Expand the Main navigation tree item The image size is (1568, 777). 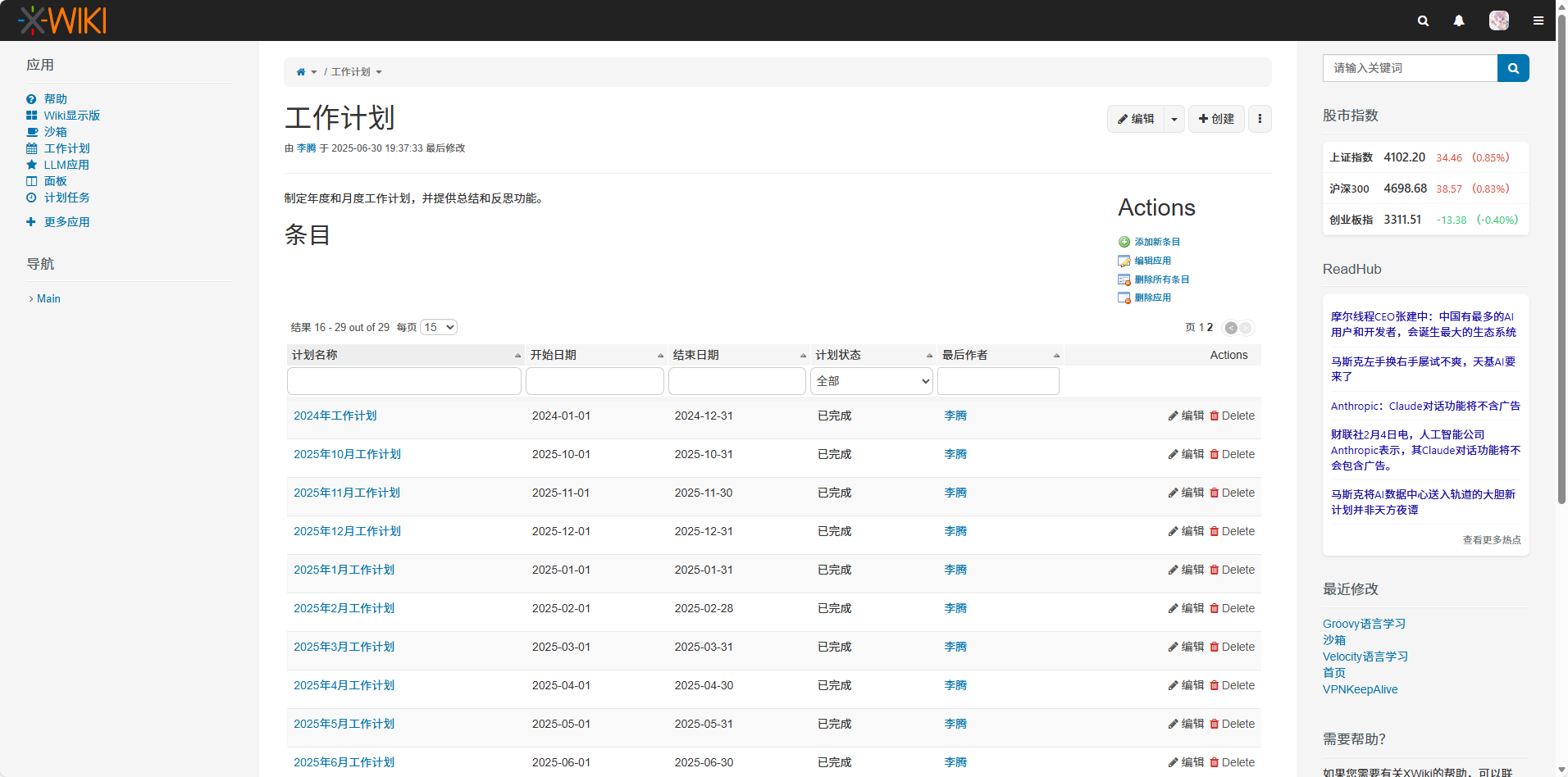point(31,299)
